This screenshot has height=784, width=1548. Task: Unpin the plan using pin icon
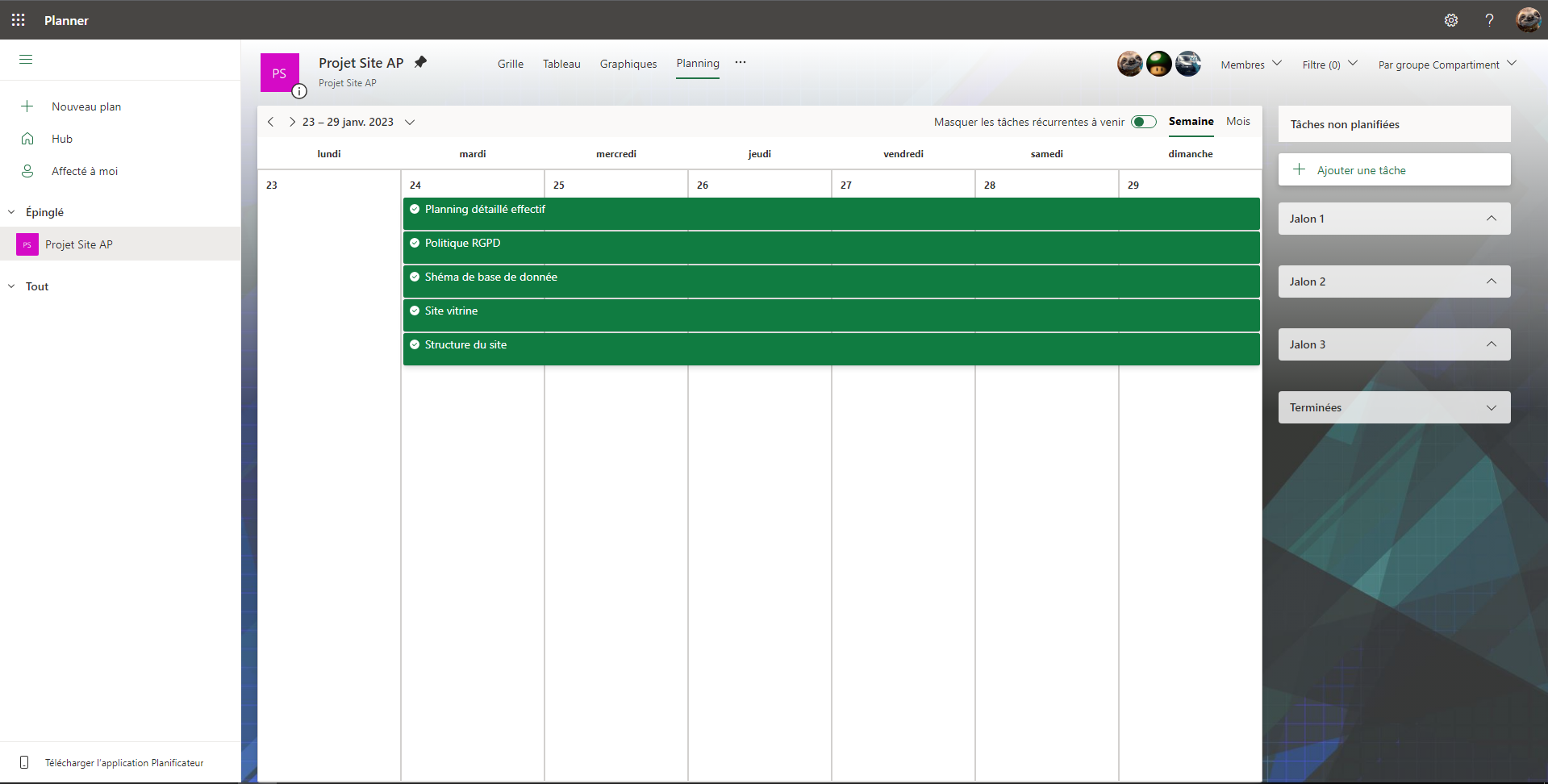click(x=420, y=62)
